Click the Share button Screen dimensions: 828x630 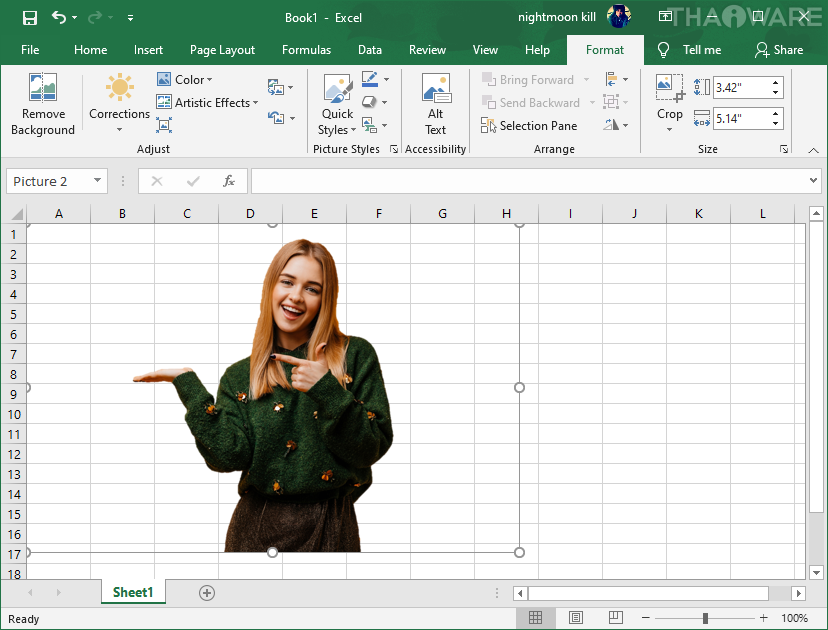[x=779, y=50]
